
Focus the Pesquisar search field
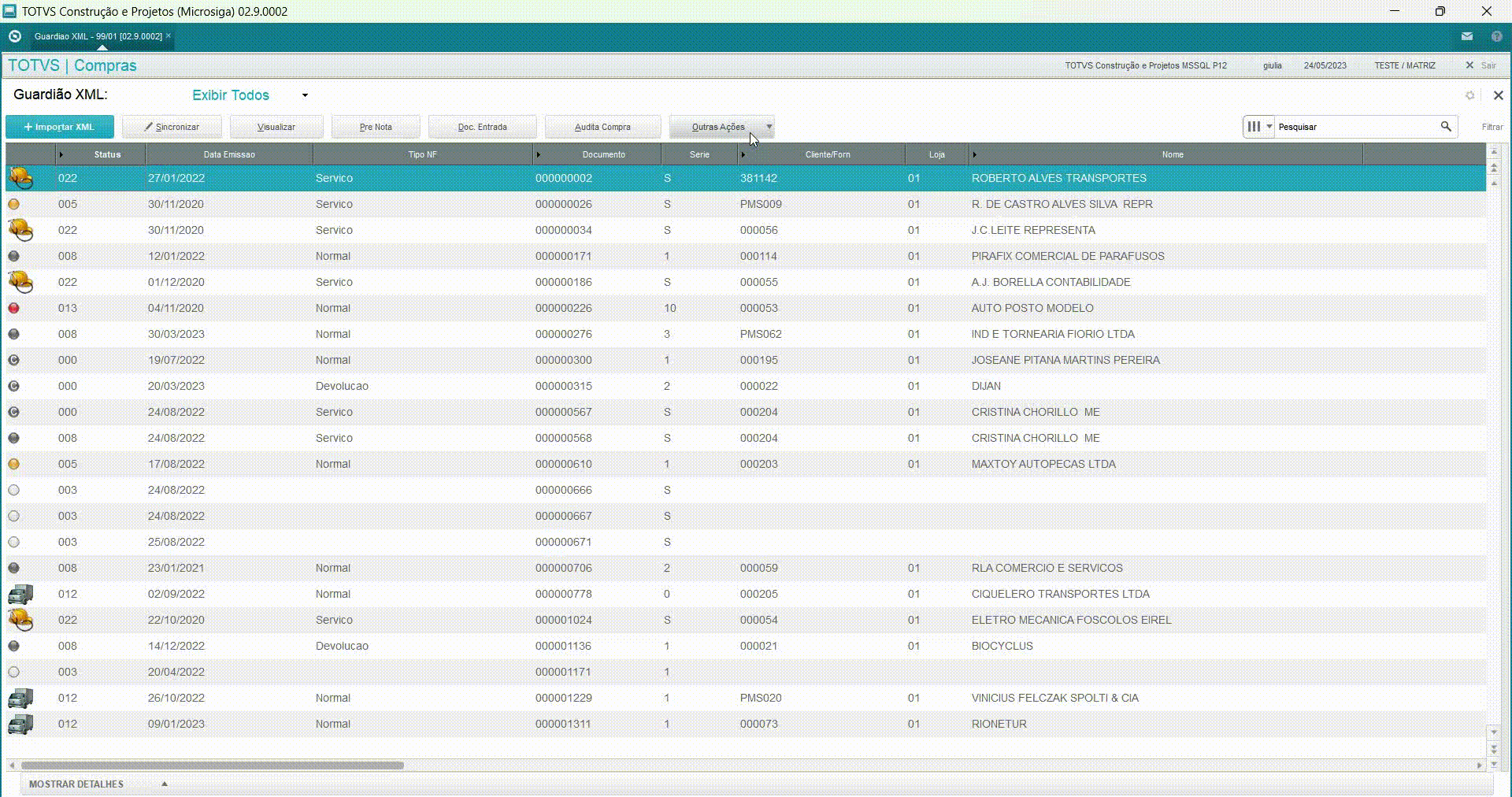click(x=1356, y=126)
